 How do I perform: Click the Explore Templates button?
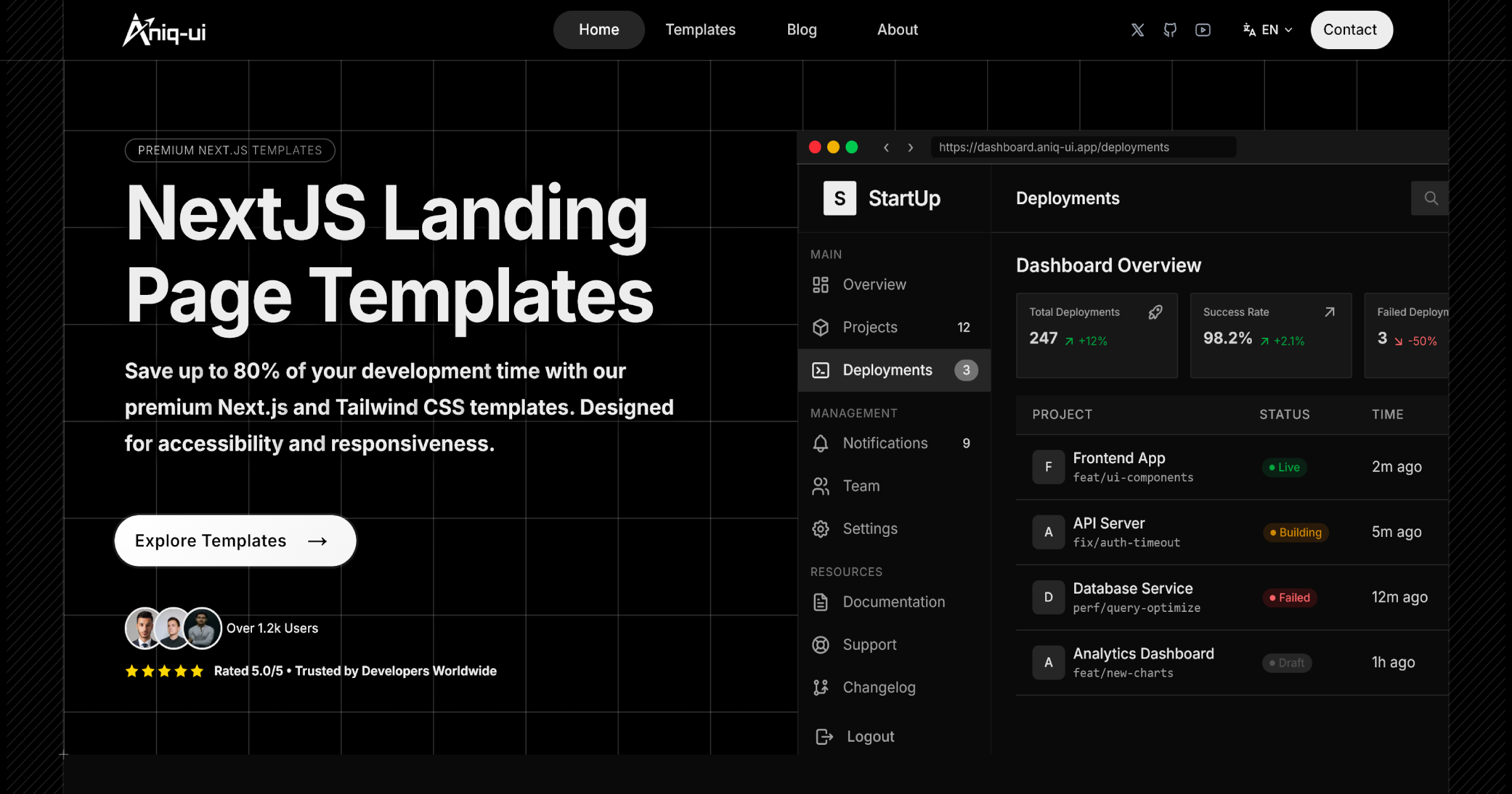pyautogui.click(x=234, y=540)
